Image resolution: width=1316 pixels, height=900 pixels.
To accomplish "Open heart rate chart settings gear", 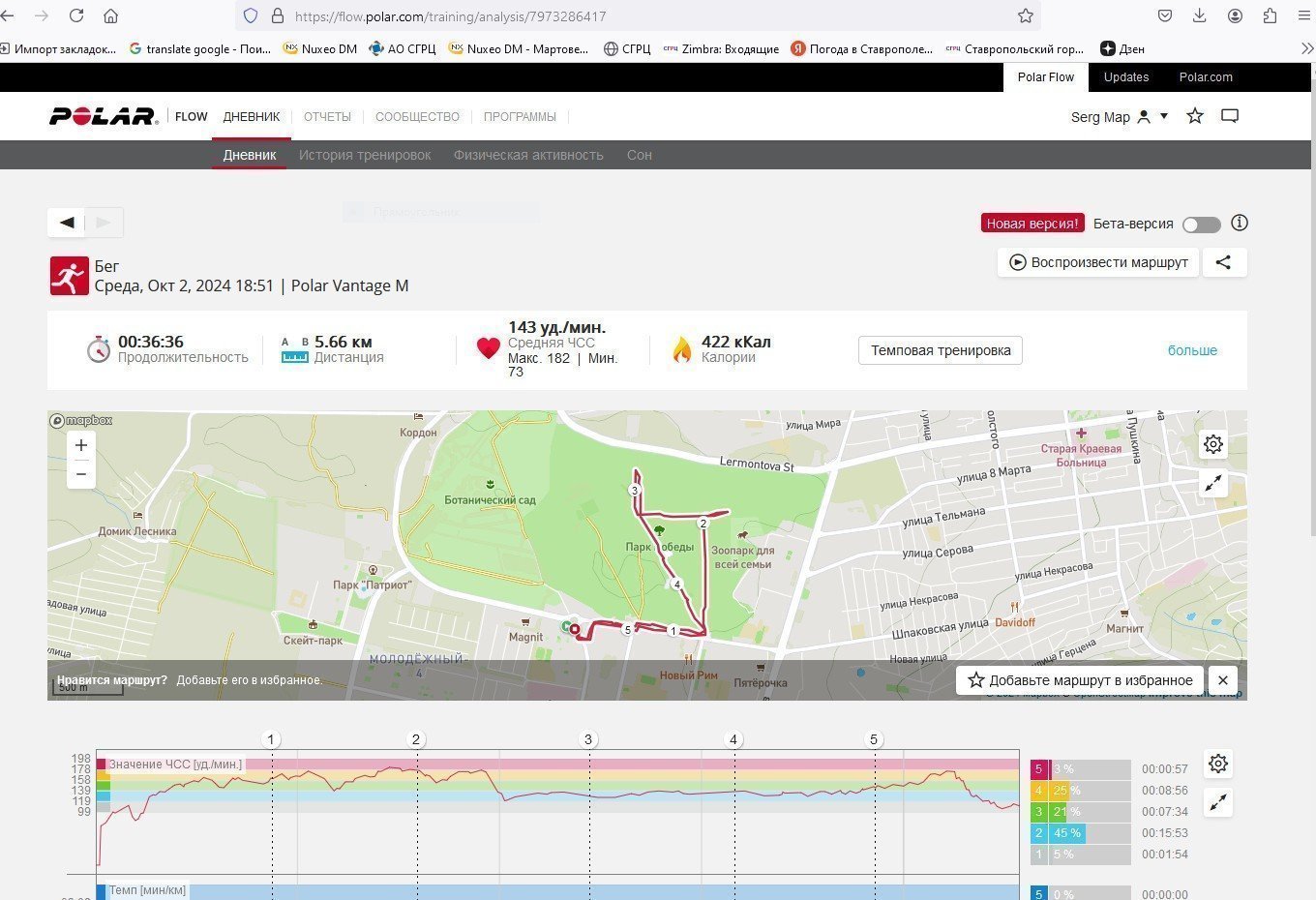I will tap(1218, 764).
